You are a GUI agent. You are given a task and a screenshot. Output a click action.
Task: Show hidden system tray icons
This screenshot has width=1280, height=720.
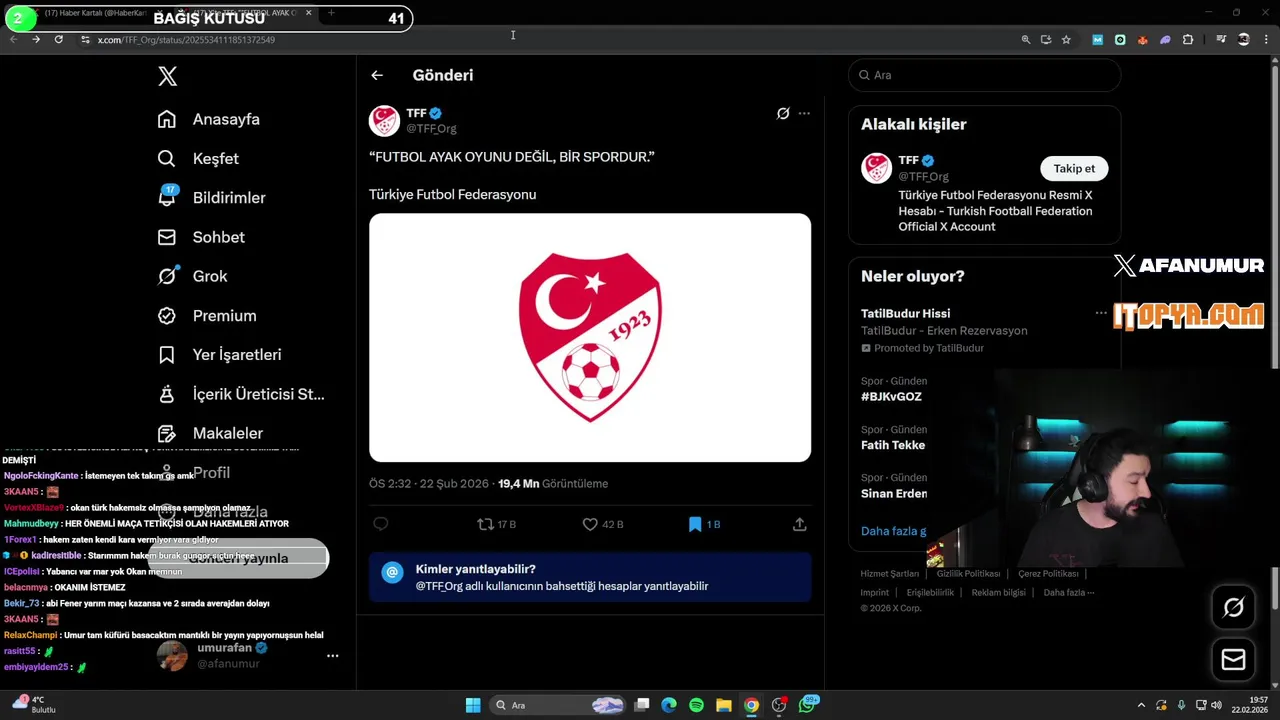click(x=1142, y=705)
